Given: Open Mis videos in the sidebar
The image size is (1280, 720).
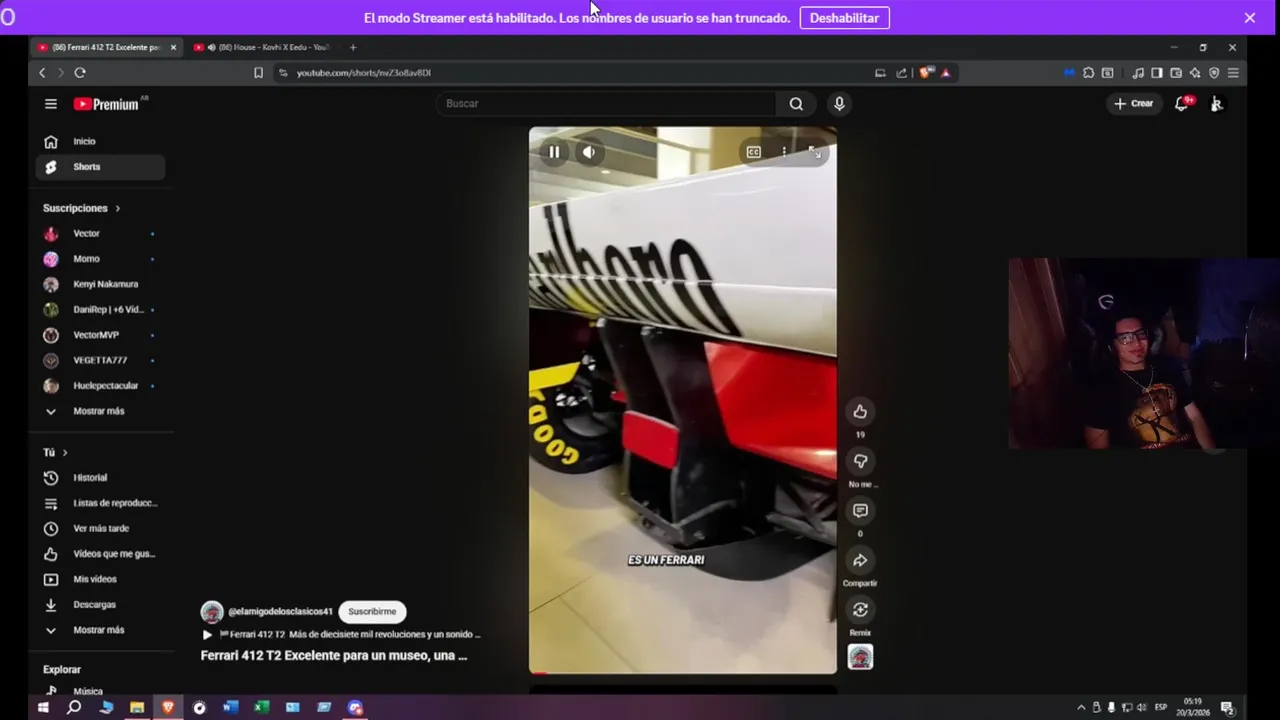Looking at the screenshot, I should coord(100,579).
